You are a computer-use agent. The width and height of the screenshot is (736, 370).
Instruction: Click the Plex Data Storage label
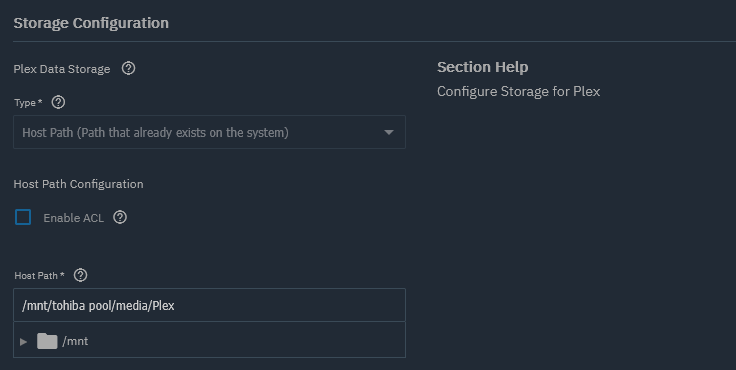coord(62,69)
